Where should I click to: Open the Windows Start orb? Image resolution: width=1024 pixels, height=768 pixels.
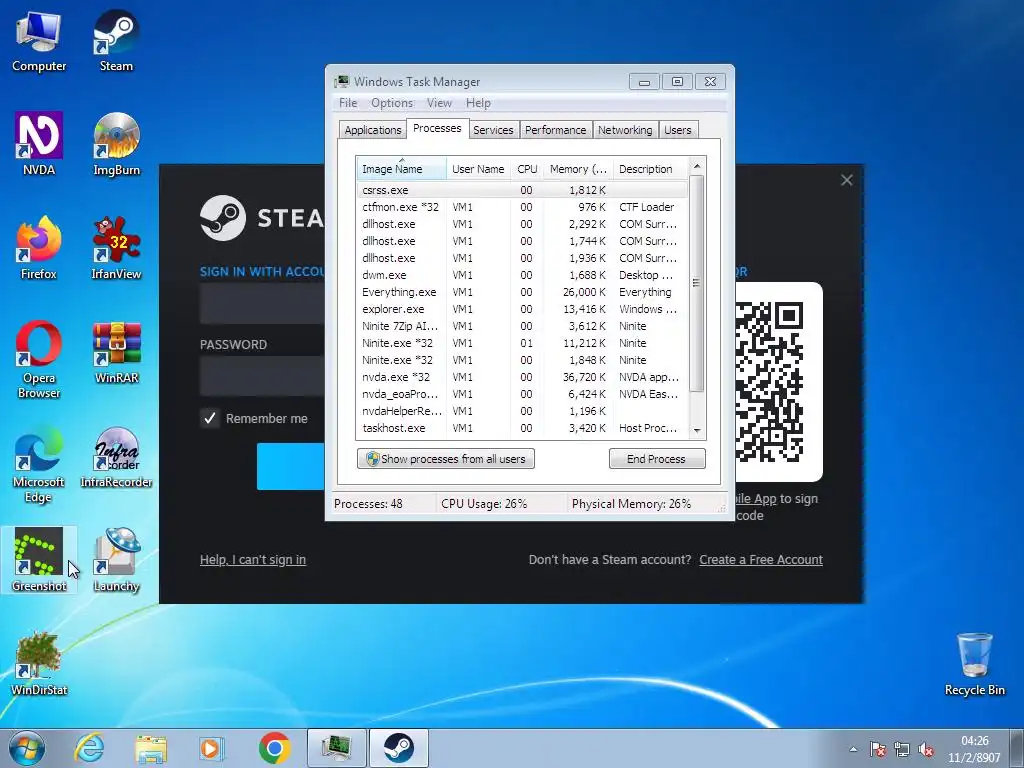coord(27,748)
